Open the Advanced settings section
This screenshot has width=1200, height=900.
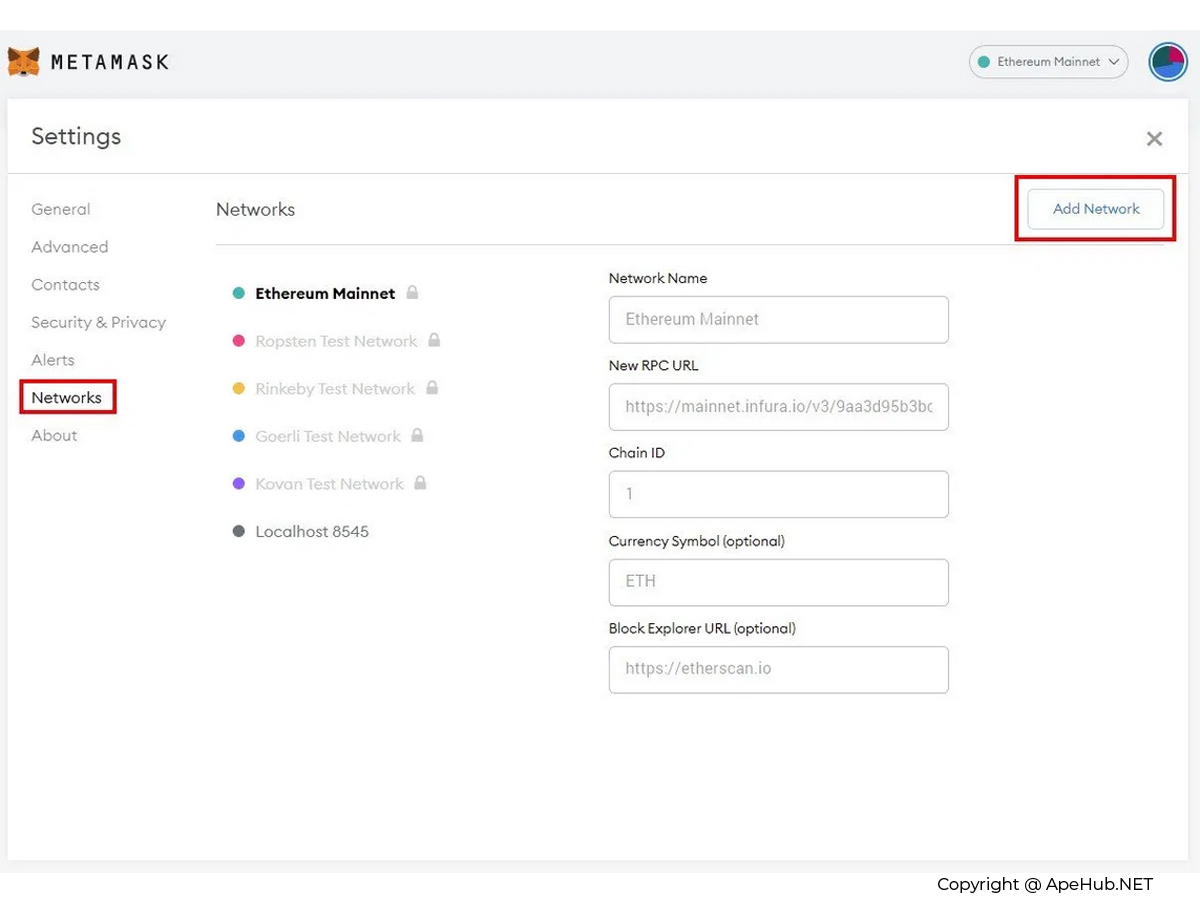(69, 247)
